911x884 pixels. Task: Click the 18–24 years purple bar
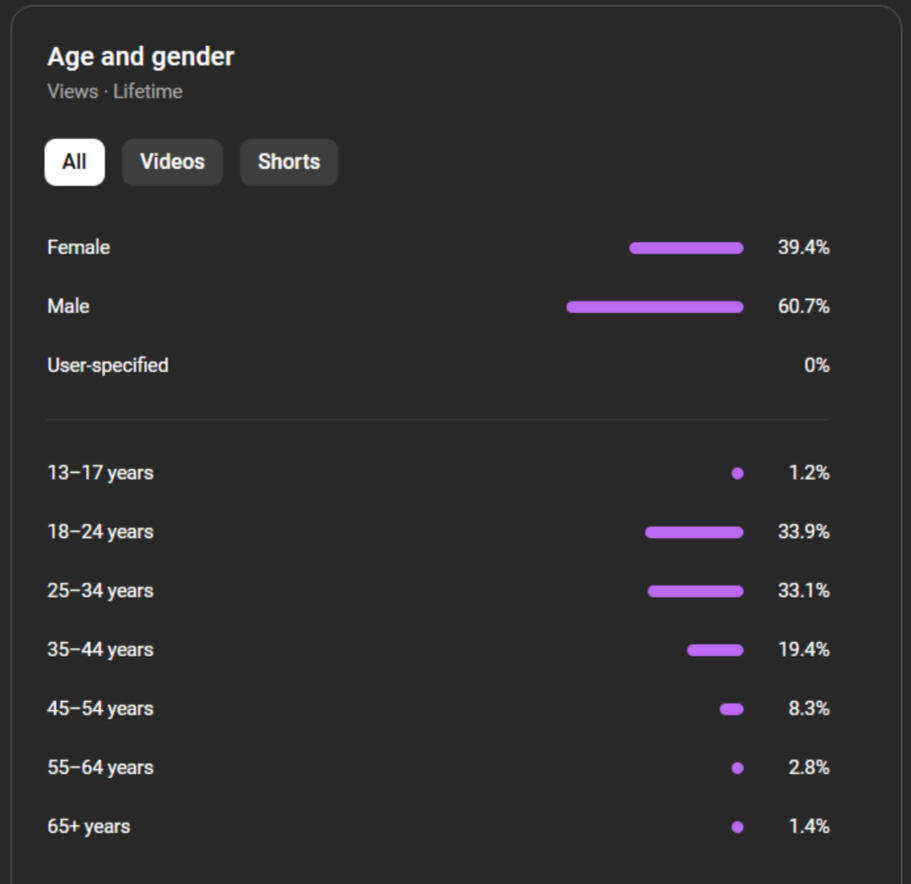694,532
